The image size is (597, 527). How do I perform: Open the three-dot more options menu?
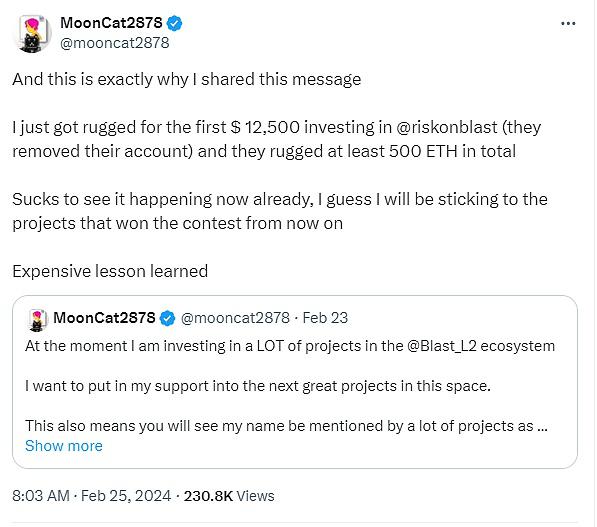(568, 24)
